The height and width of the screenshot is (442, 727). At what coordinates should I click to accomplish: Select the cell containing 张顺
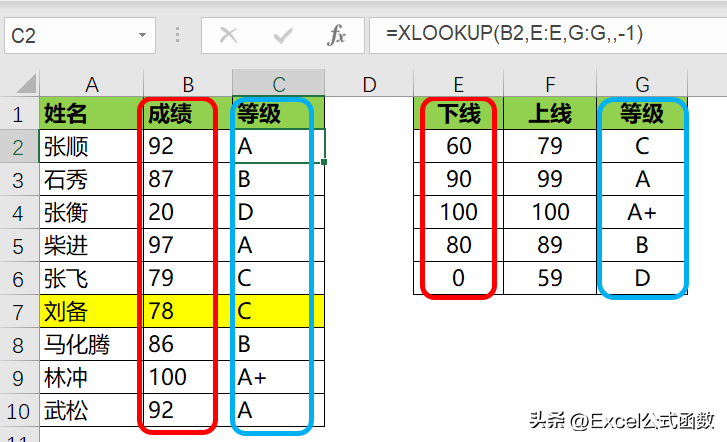(91, 146)
